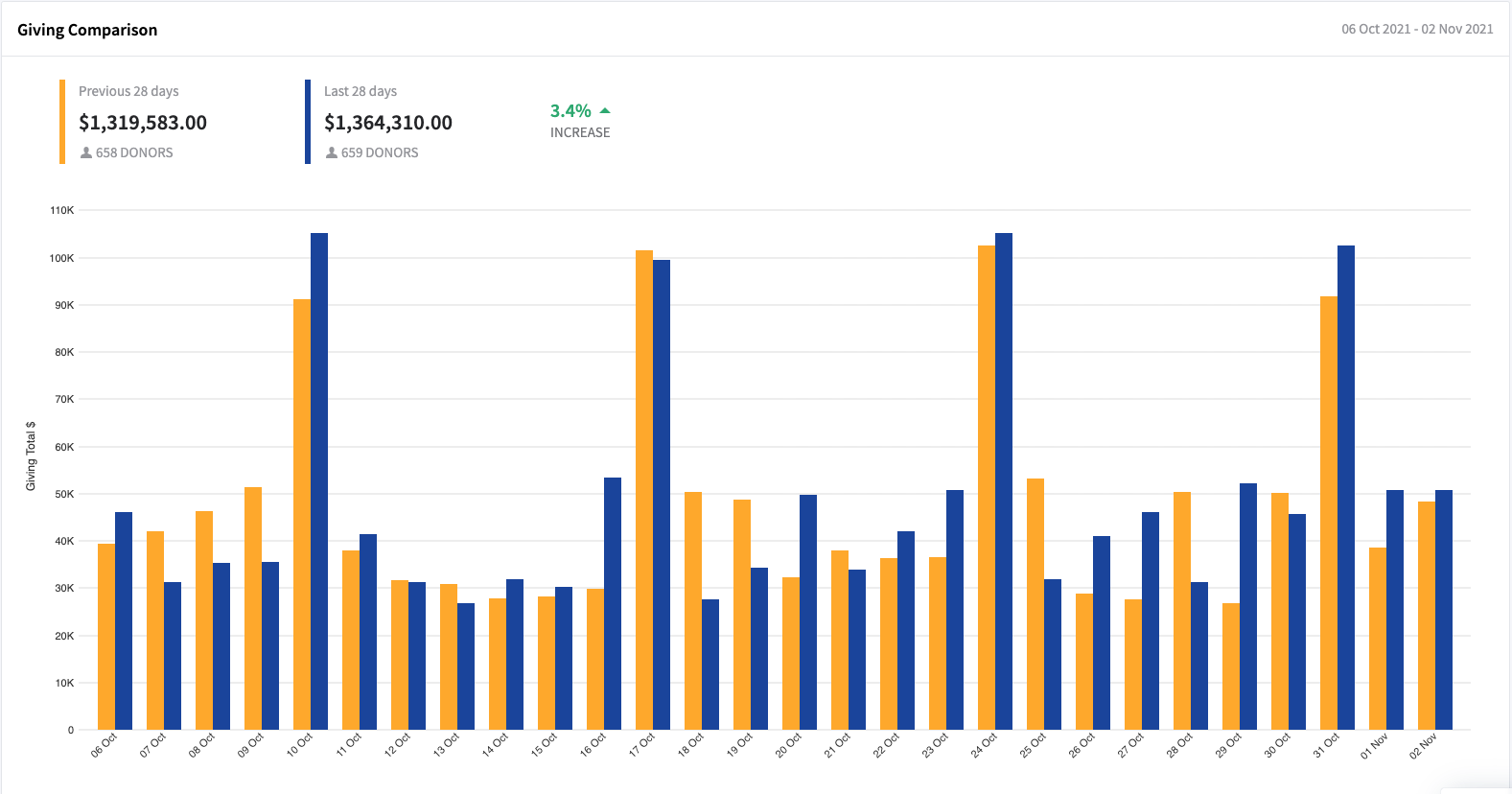
Task: Click the green increase arrow next to 3.4%
Action: [x=605, y=111]
